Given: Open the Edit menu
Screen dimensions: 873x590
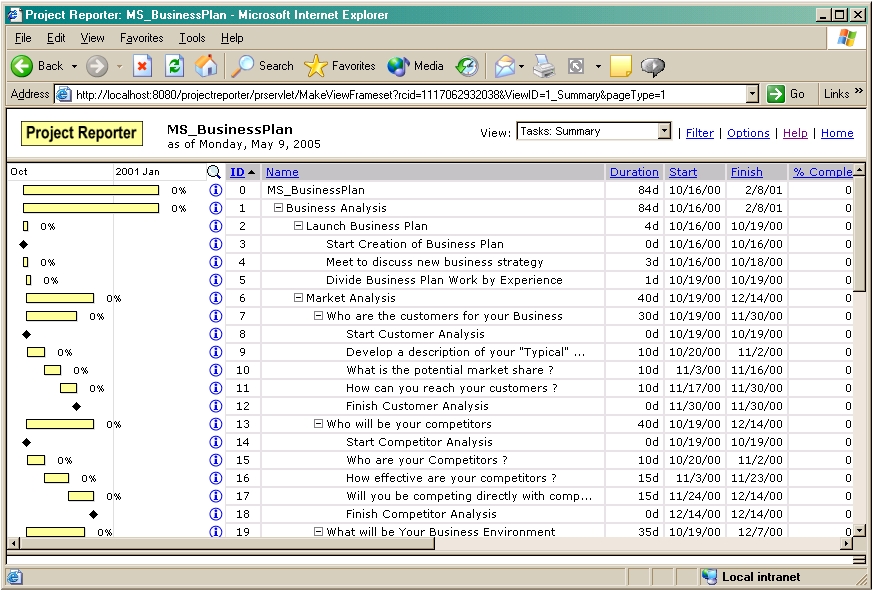Looking at the screenshot, I should point(56,38).
